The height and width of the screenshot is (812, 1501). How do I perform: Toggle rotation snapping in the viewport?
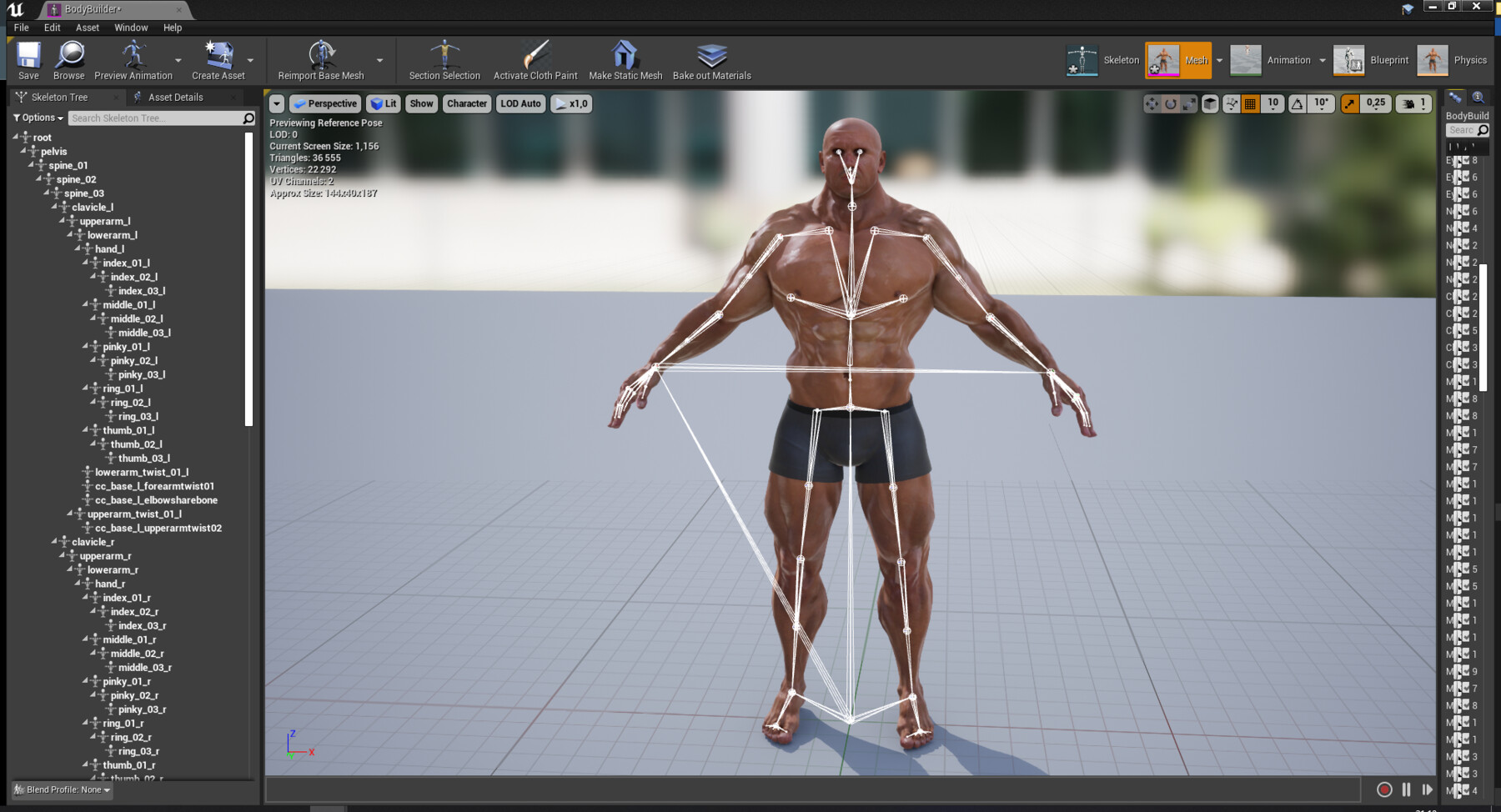(1297, 103)
